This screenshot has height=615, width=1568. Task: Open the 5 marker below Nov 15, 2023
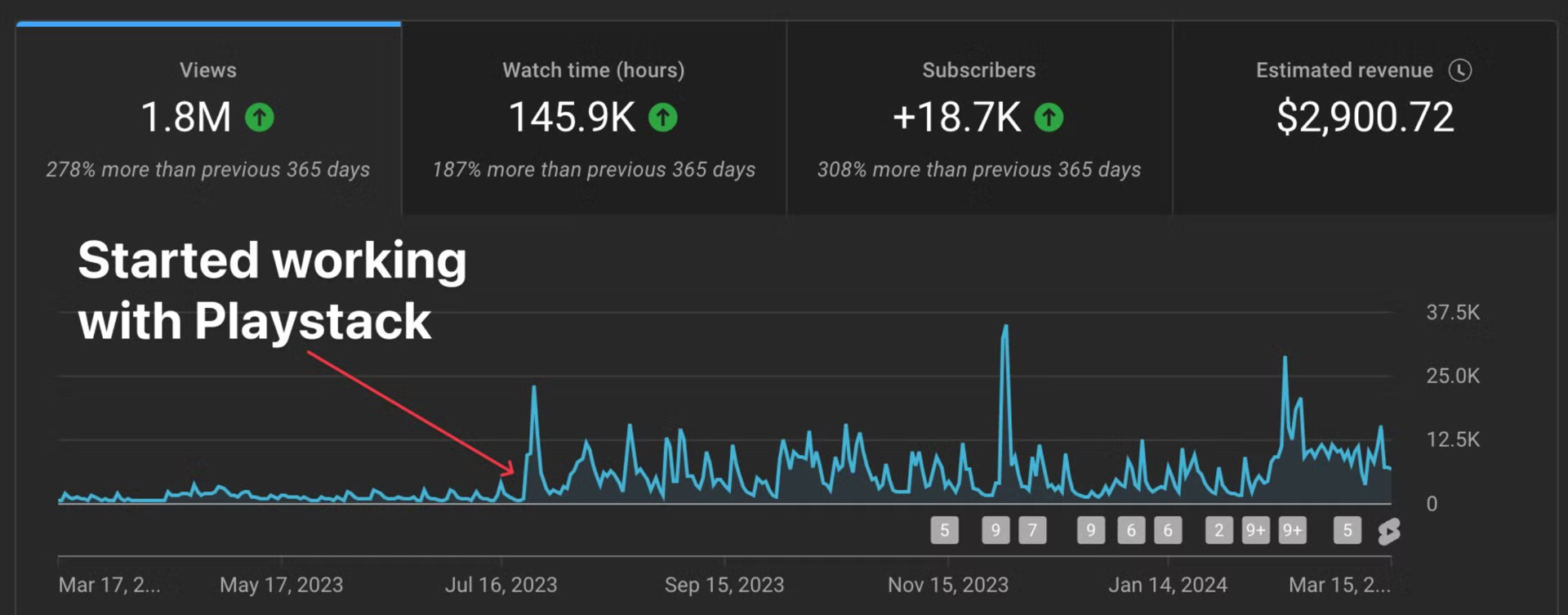(944, 531)
